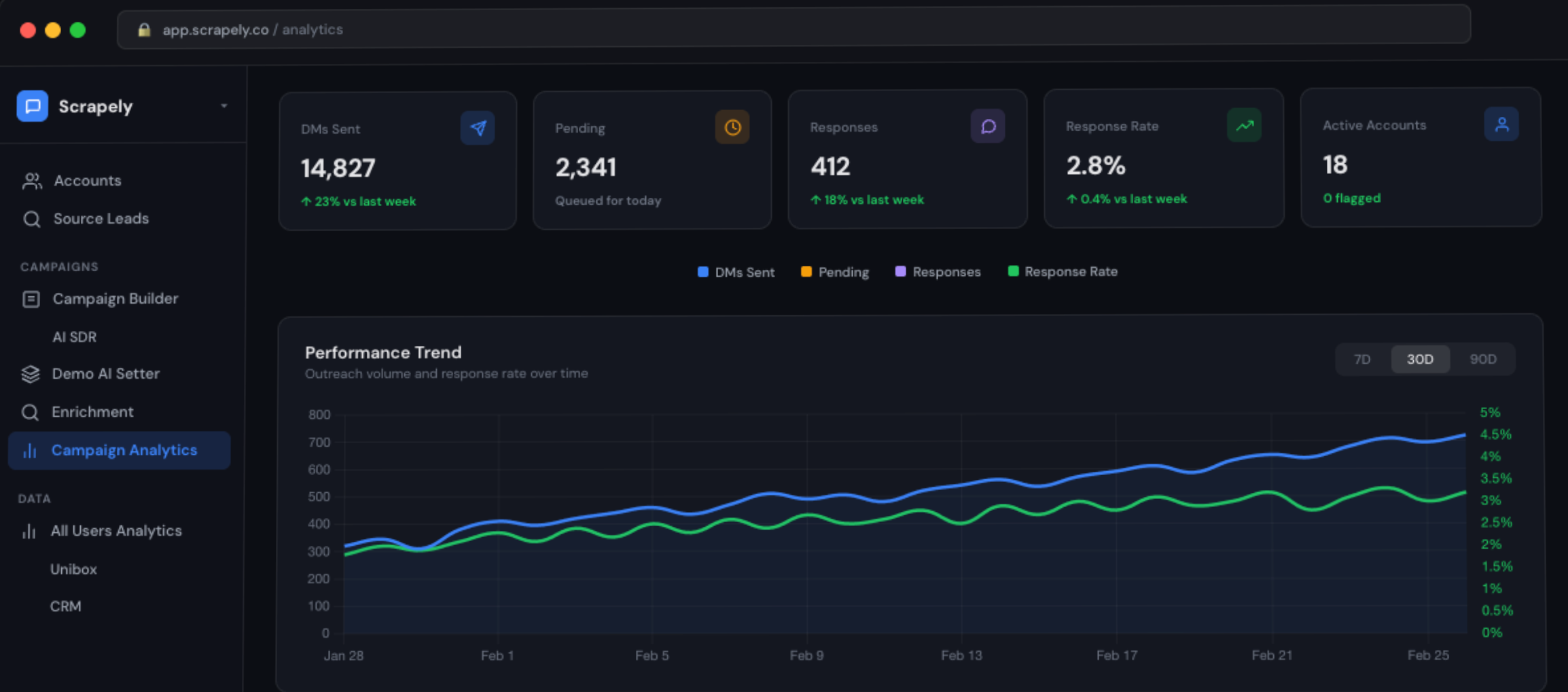The width and height of the screenshot is (1568, 692).
Task: Open All Users Analytics page
Action: (115, 531)
